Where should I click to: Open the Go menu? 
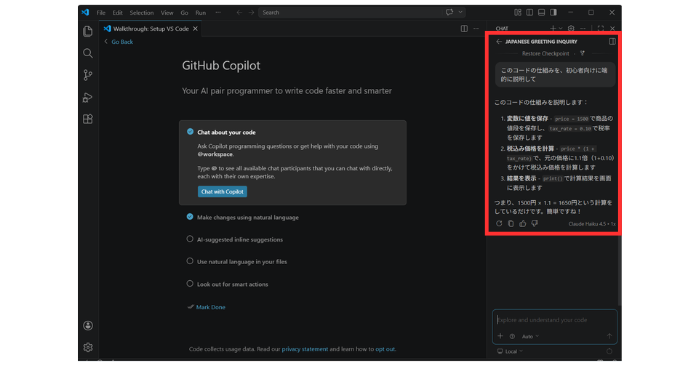(x=184, y=12)
